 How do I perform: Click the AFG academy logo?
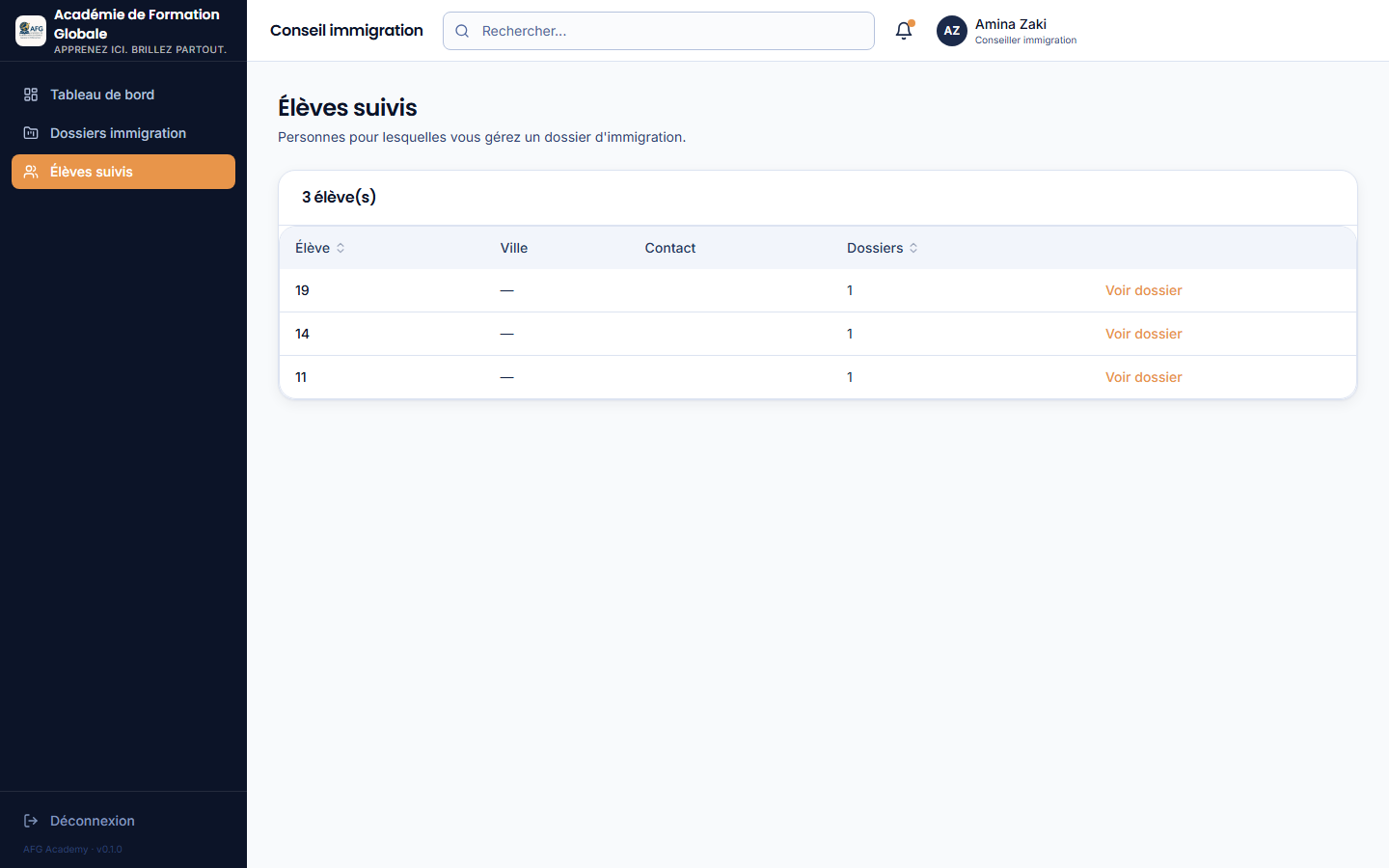pyautogui.click(x=31, y=31)
